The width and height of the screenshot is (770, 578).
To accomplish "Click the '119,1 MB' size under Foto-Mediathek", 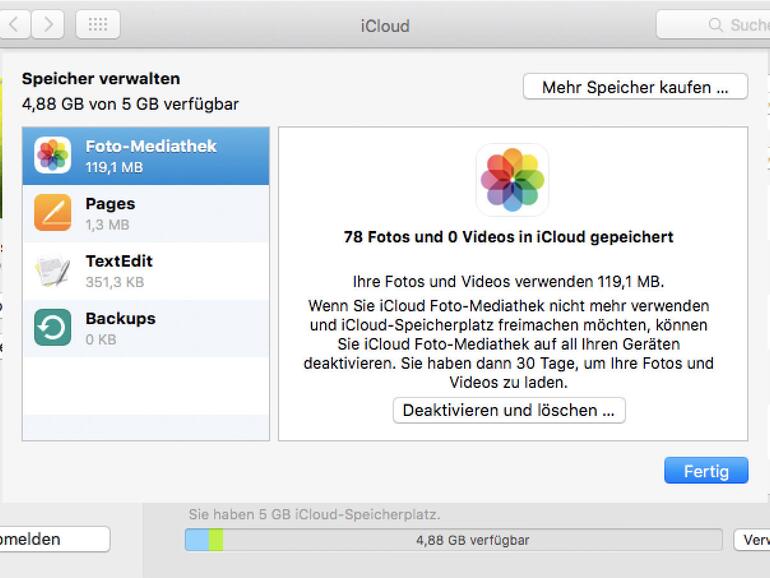I will click(114, 167).
